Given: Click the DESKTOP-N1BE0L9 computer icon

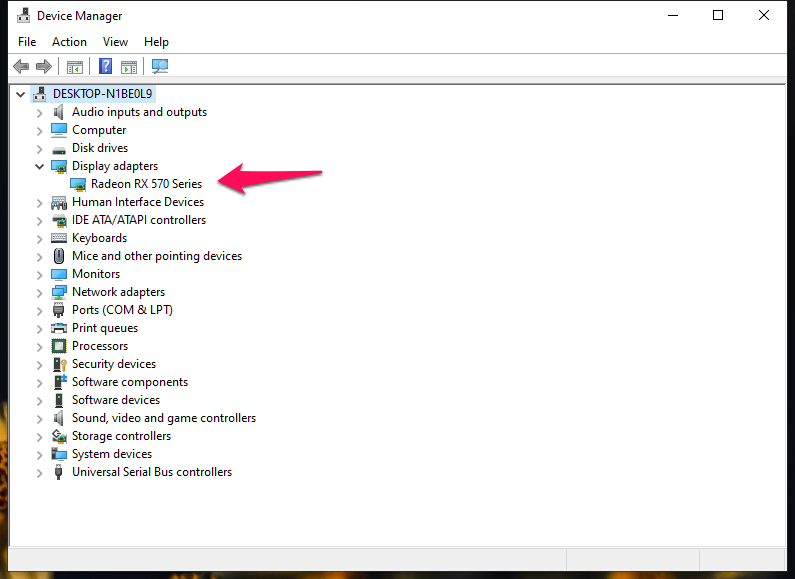Looking at the screenshot, I should point(40,94).
